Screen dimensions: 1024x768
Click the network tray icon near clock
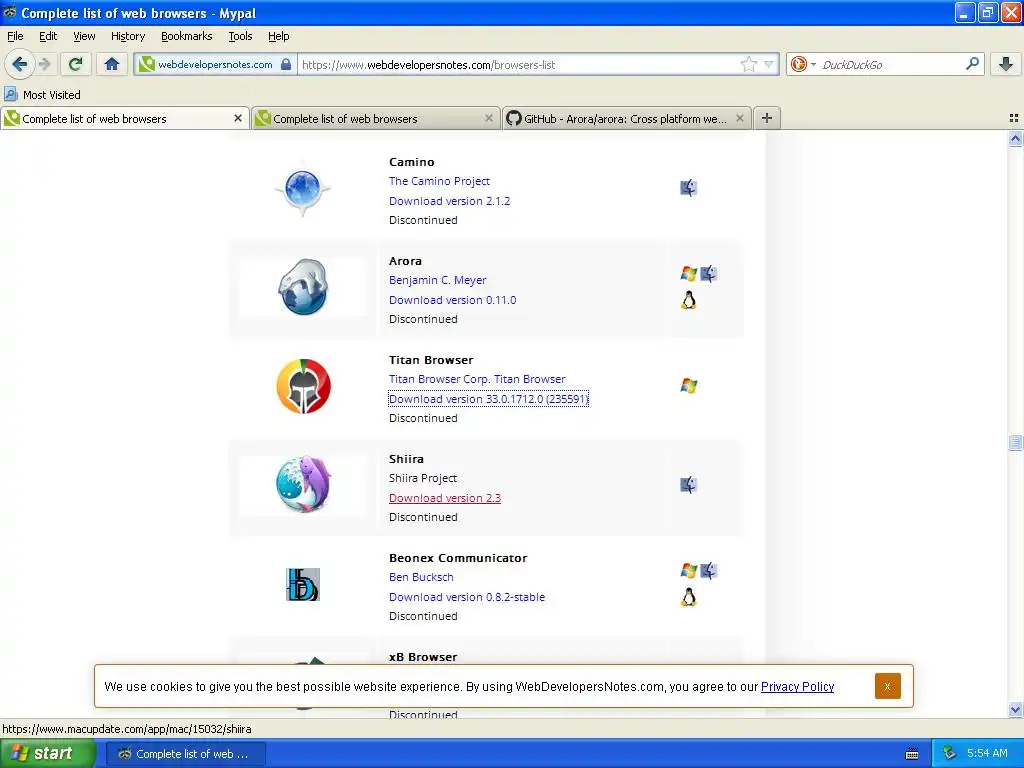[950, 753]
